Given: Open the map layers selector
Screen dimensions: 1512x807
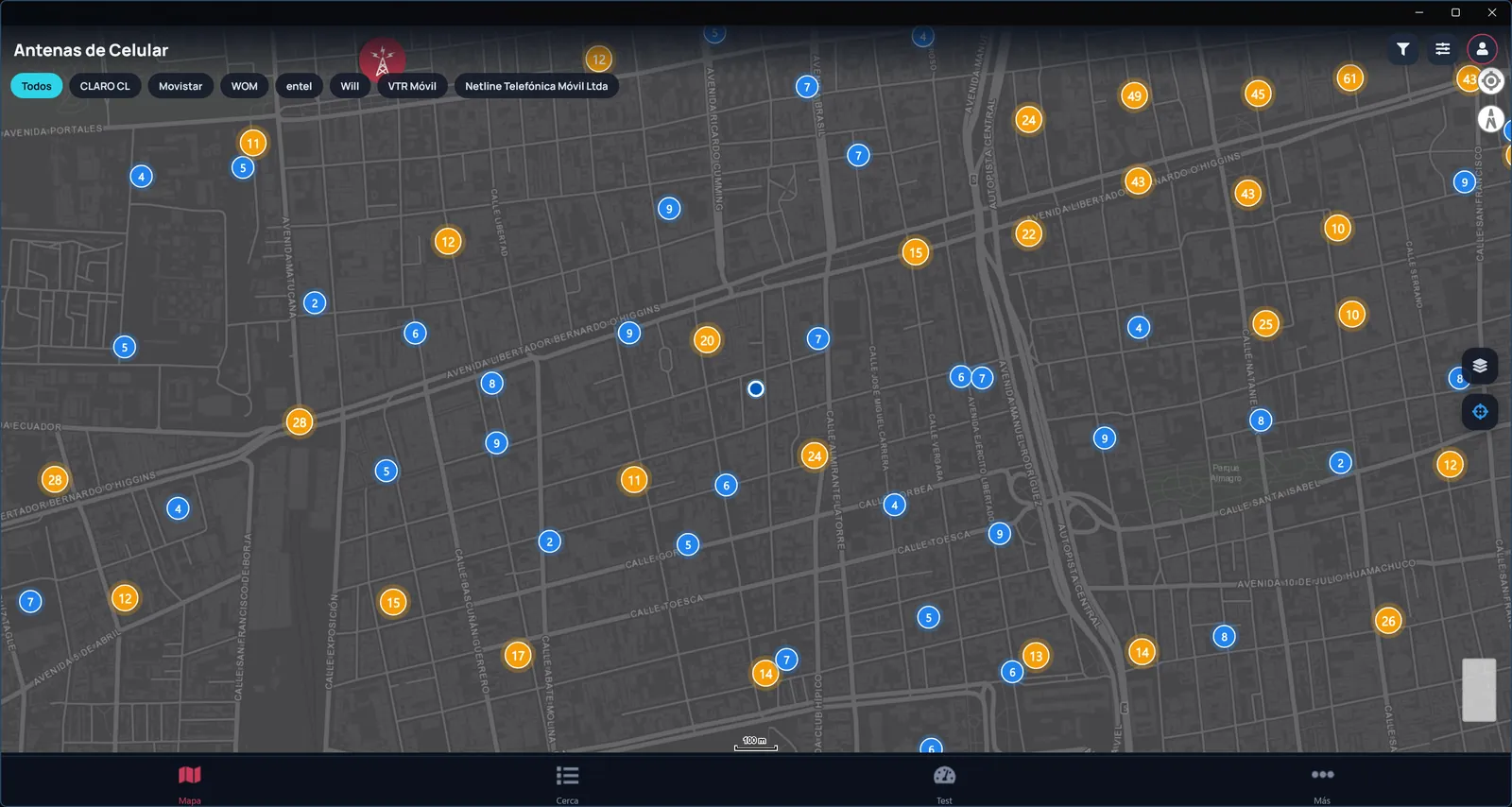Looking at the screenshot, I should click(1480, 366).
